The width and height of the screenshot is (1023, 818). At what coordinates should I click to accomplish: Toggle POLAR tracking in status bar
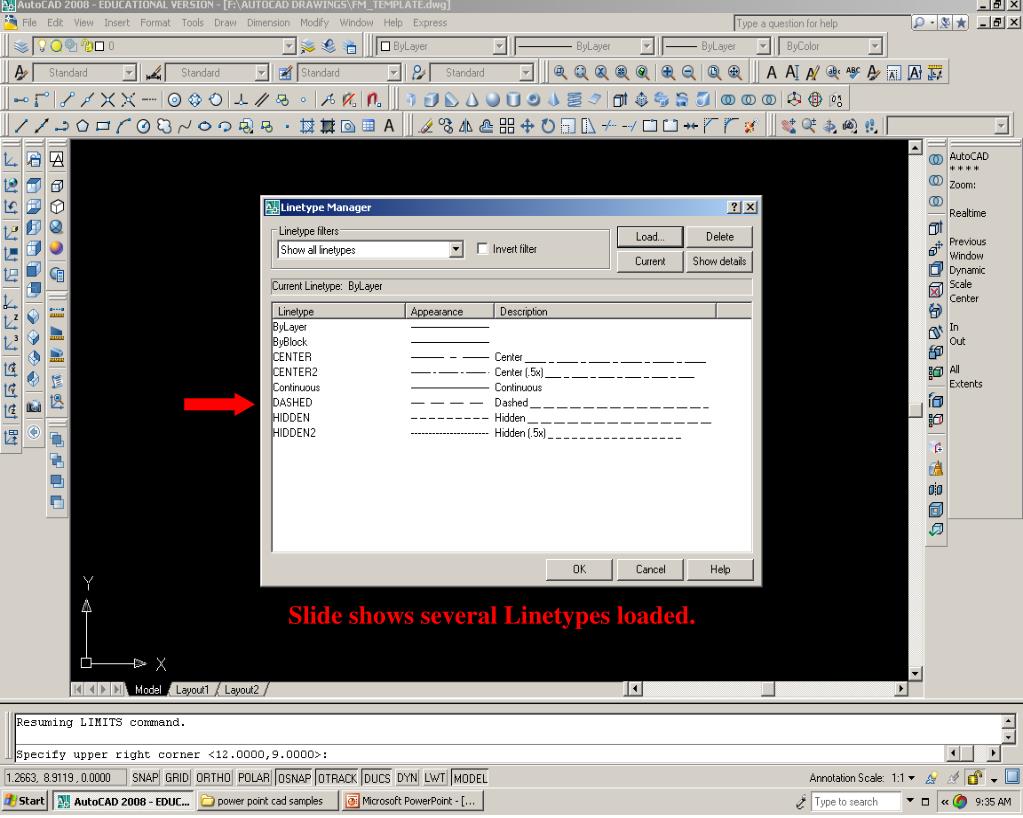pos(254,778)
